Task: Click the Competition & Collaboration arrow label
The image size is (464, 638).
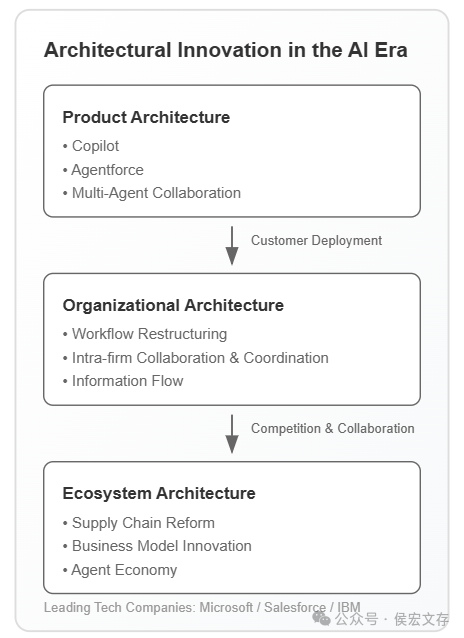Action: (x=333, y=428)
